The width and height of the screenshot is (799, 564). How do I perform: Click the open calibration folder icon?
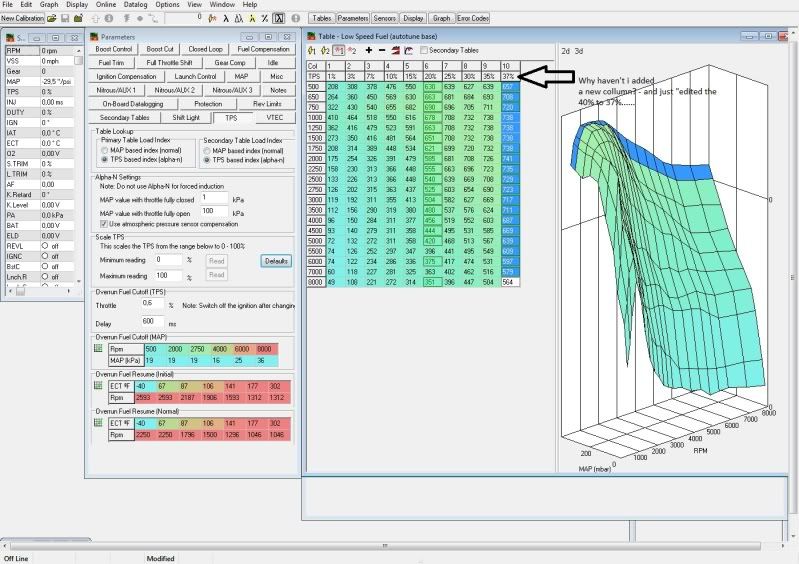[x=51, y=18]
